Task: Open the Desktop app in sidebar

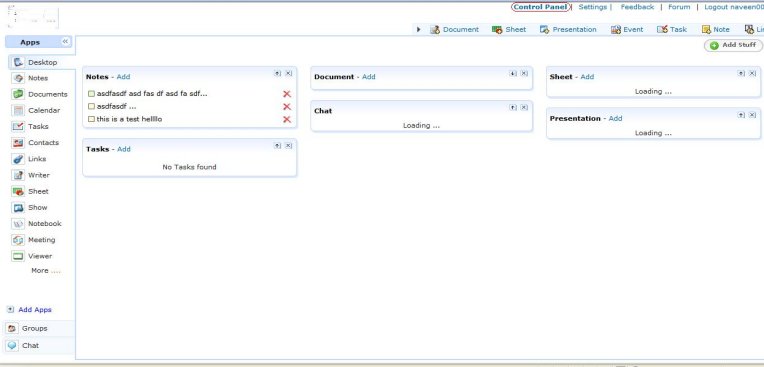Action: (x=42, y=62)
